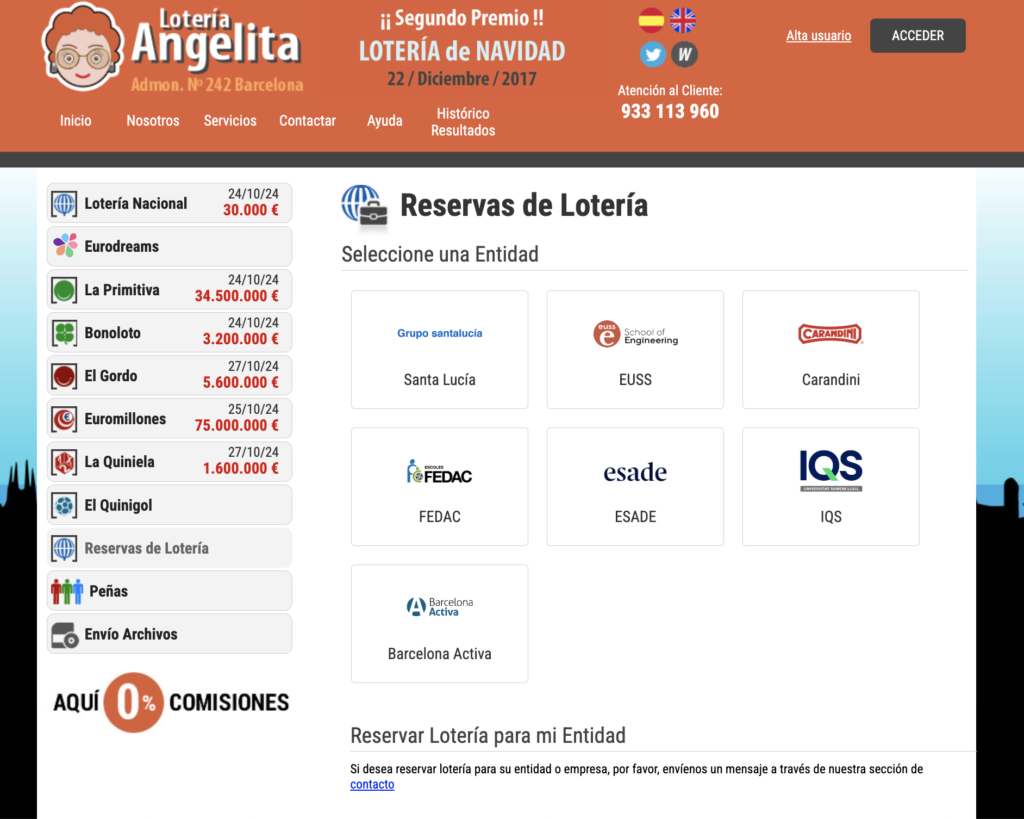
Task: Select the FEDAC escoles logo
Action: pos(440,472)
